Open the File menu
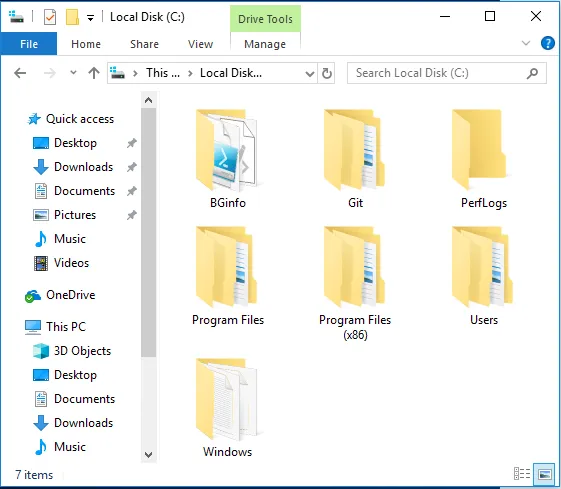This screenshot has height=489, width=561. (29, 44)
